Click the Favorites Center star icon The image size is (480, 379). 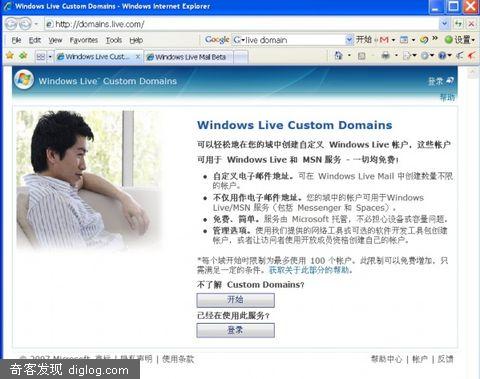click(x=10, y=56)
